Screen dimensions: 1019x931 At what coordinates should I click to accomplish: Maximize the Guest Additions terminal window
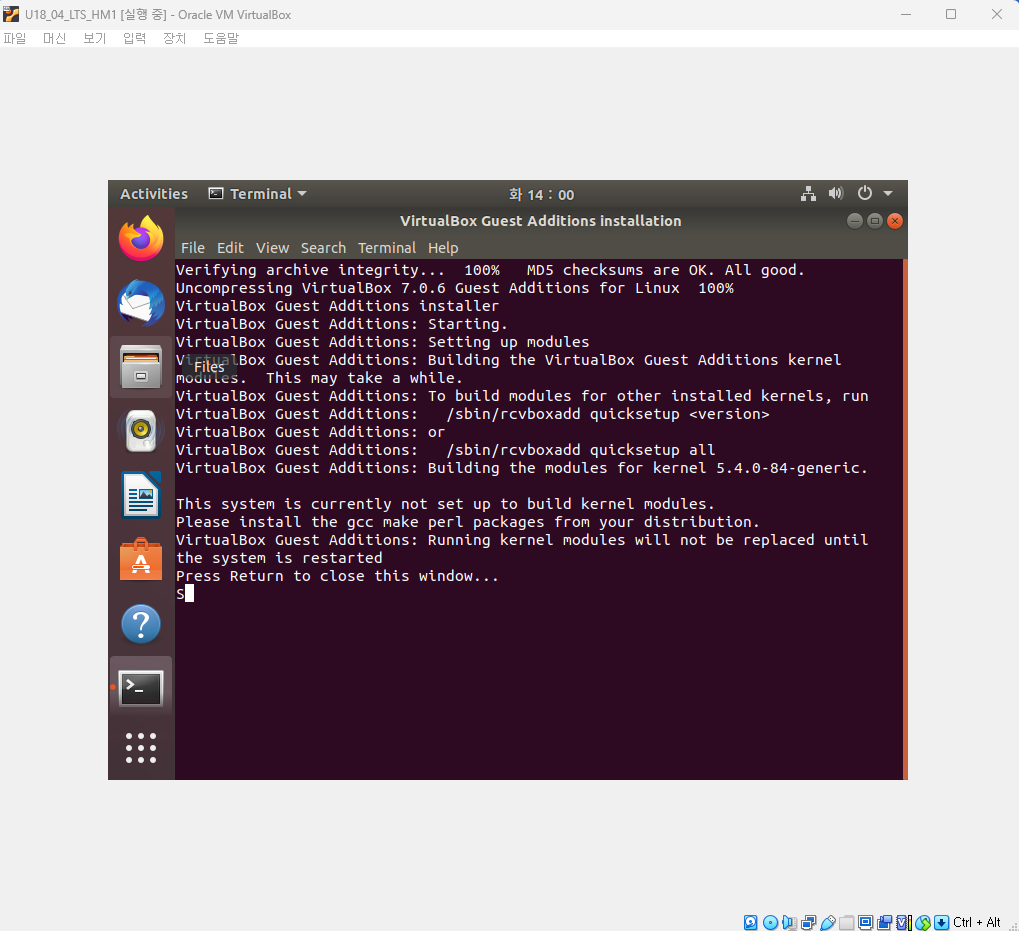point(875,221)
